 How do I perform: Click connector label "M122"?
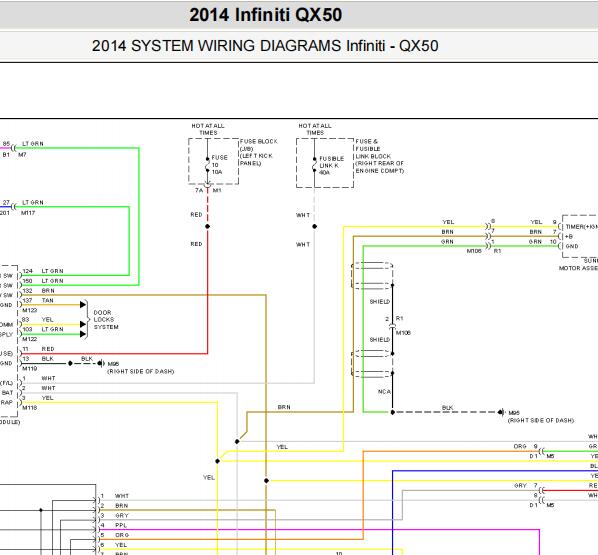tap(30, 339)
